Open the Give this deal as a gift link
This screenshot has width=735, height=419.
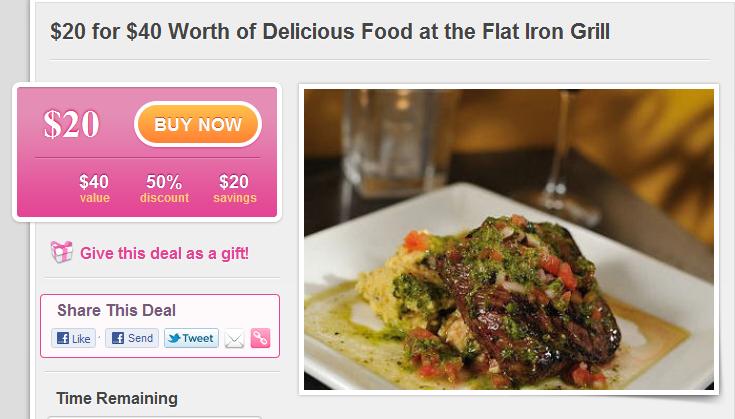point(164,254)
